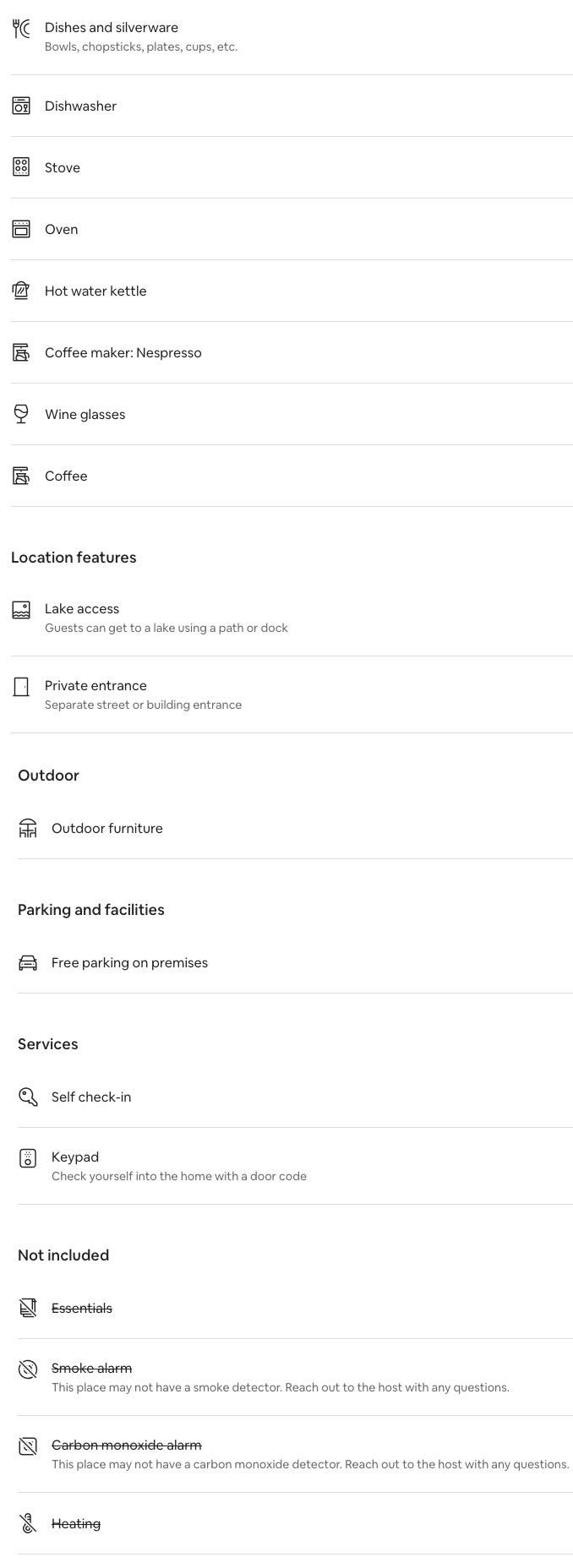Click the Carbon monoxide alarm text
573x1568 pixels.
127,1445
